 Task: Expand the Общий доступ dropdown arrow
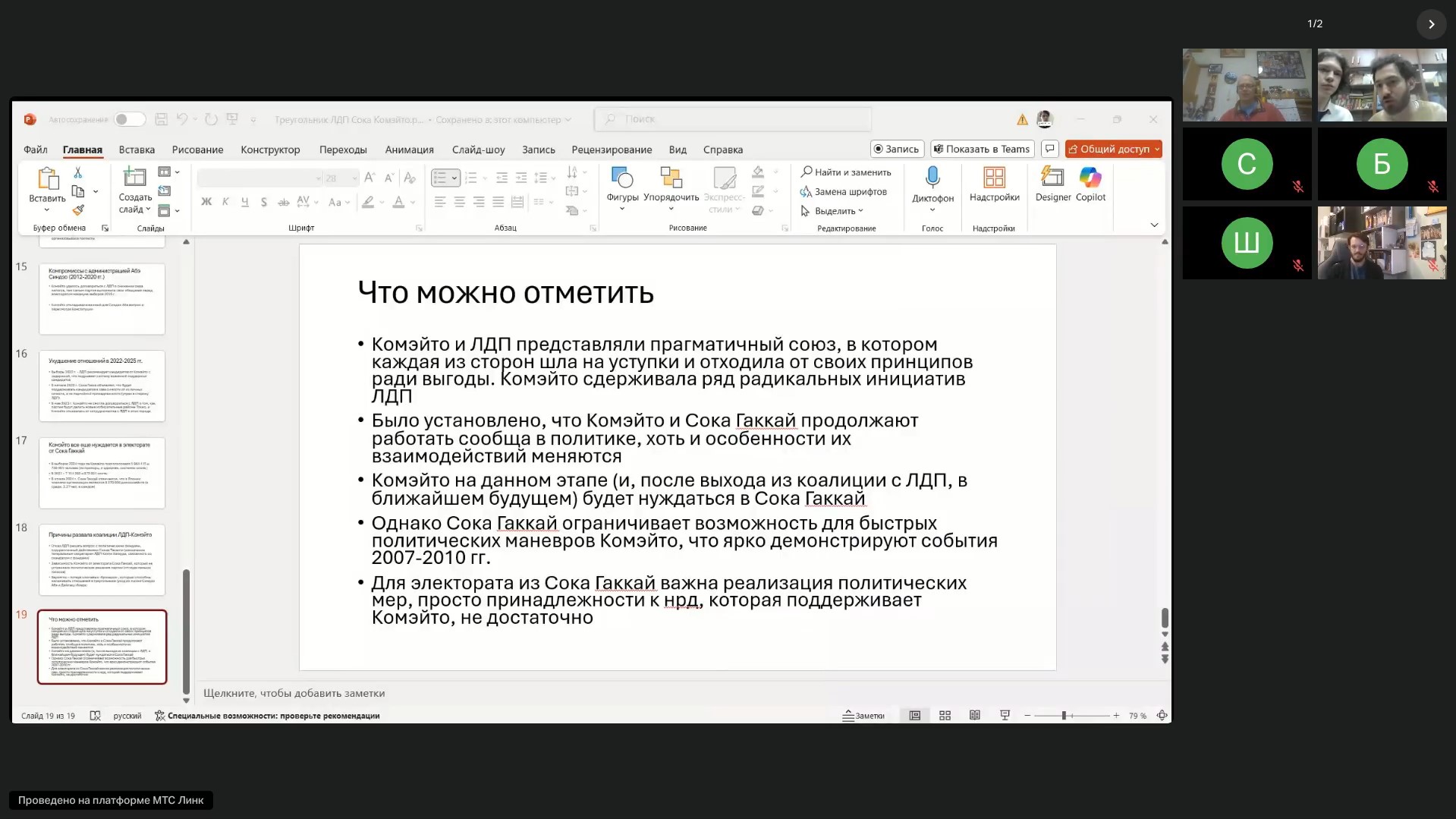point(1157,149)
